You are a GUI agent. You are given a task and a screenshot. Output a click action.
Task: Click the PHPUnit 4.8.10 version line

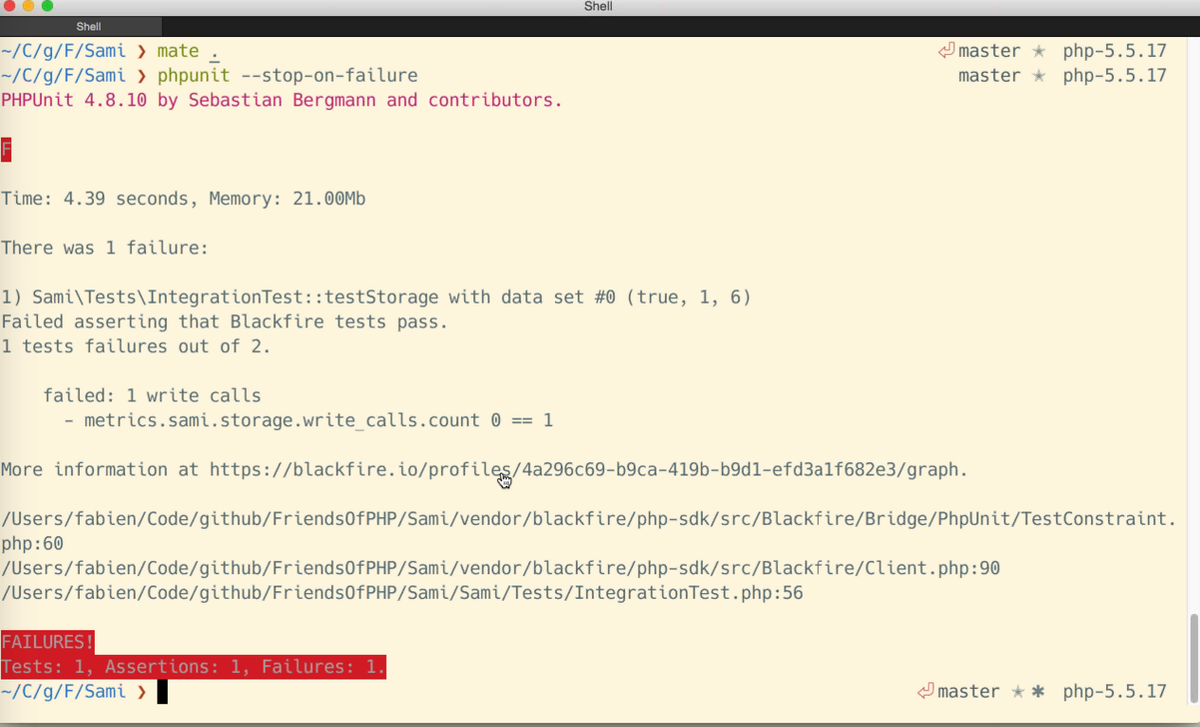(x=281, y=100)
